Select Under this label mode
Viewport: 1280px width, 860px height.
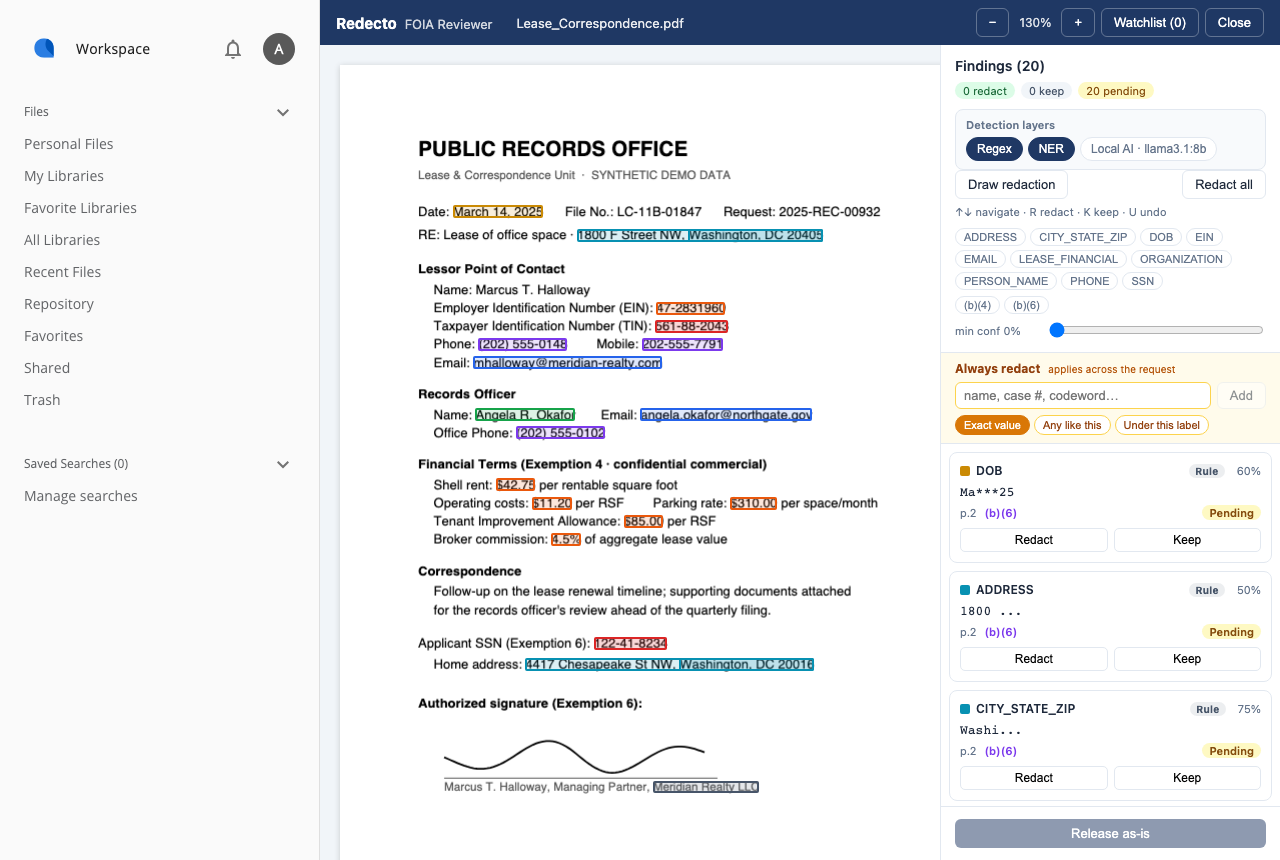1161,425
